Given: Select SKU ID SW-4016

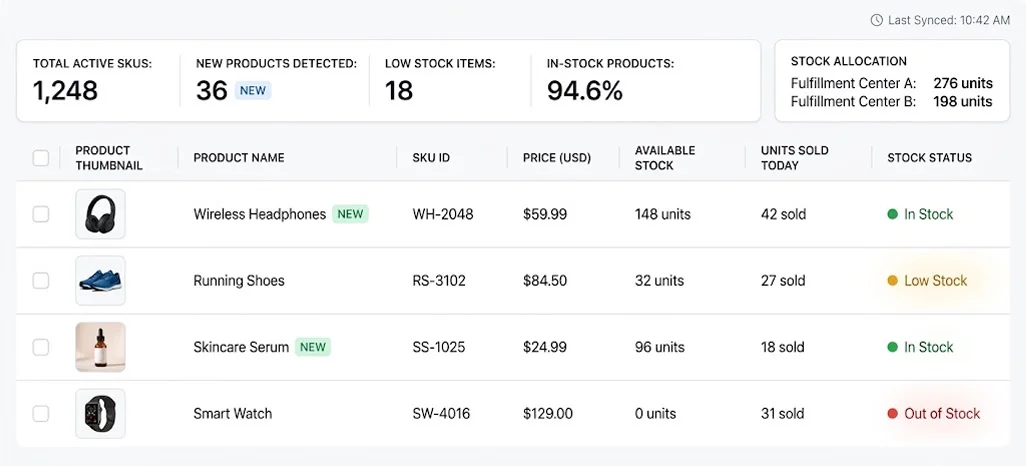Looking at the screenshot, I should pos(441,414).
